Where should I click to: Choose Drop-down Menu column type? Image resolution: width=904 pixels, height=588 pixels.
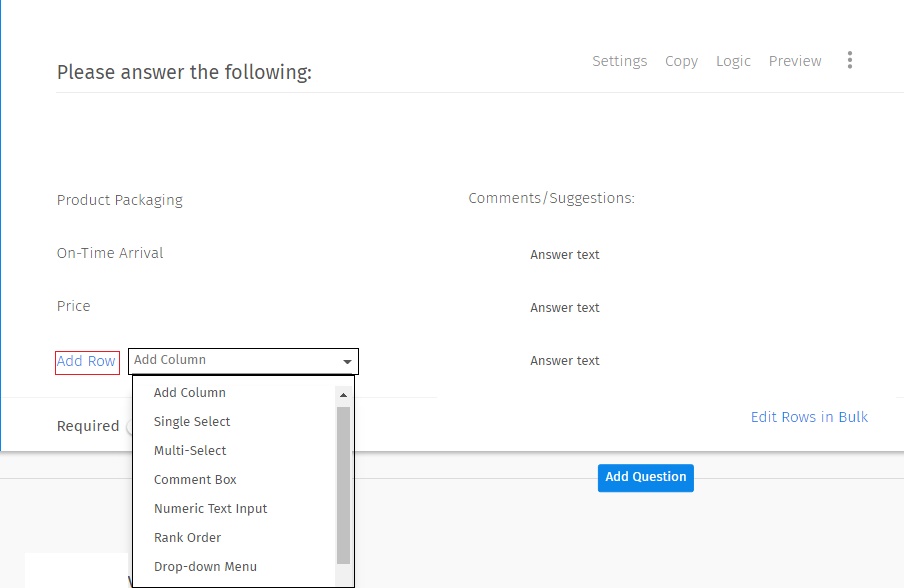pos(205,567)
